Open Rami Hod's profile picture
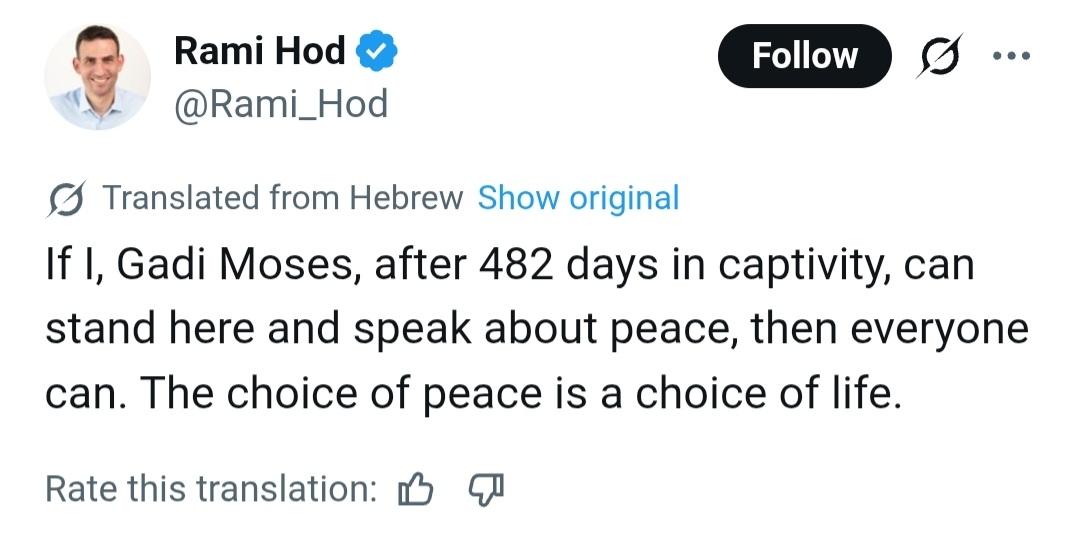This screenshot has width=1080, height=542. (x=97, y=77)
